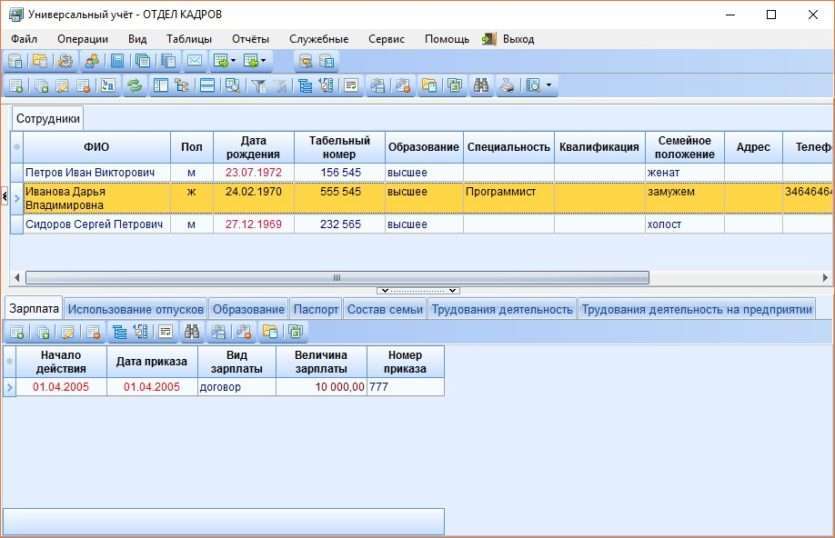The height and width of the screenshot is (538, 835).
Task: Switch to the Паспорт tab
Action: (316, 309)
